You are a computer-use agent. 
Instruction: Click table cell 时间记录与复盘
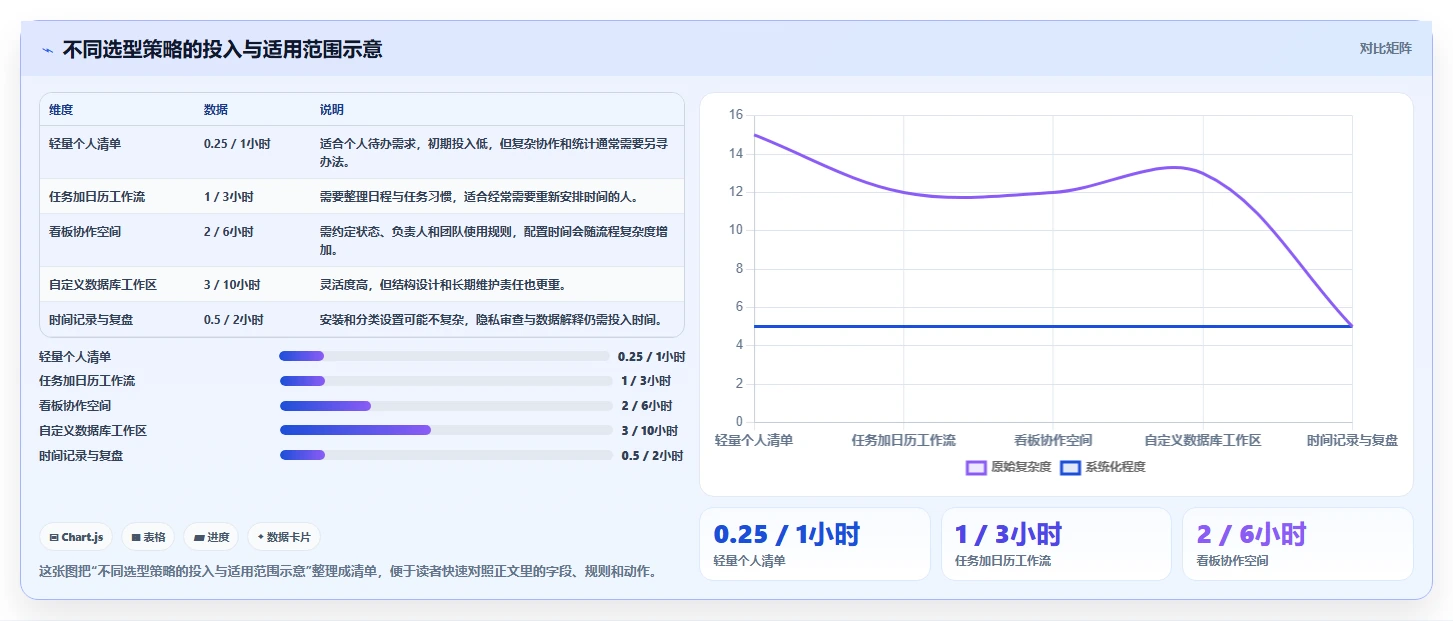(x=91, y=319)
